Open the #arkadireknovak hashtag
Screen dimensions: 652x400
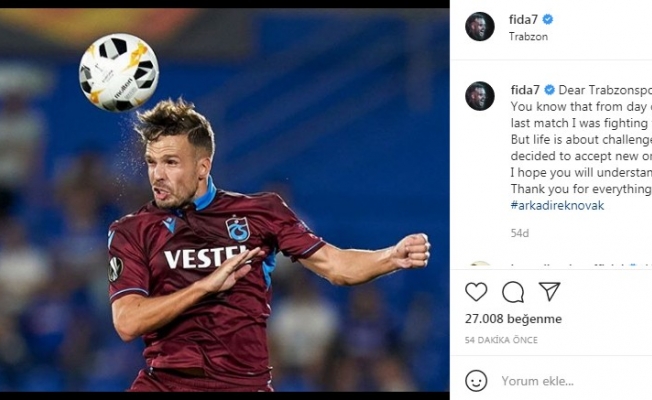point(557,205)
